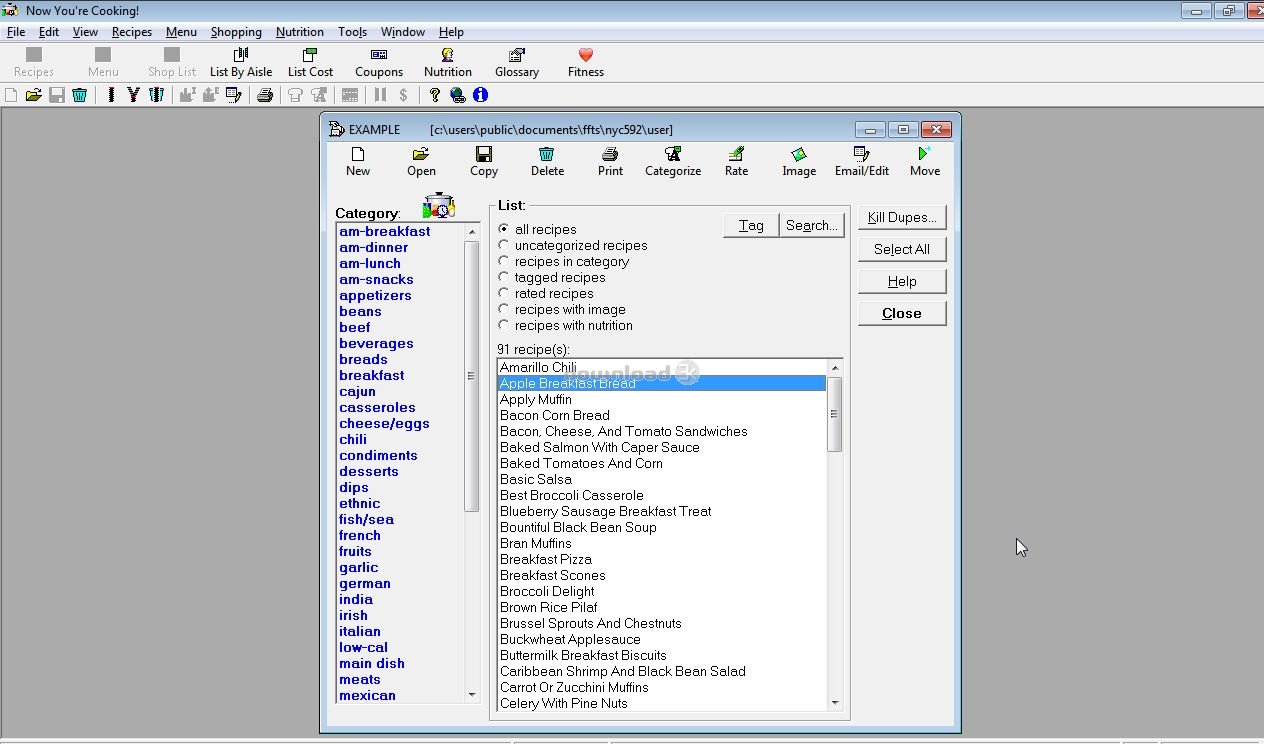Viewport: 1264px width, 744px height.
Task: Select the "Amarillo Chili" recipe
Action: (662, 367)
